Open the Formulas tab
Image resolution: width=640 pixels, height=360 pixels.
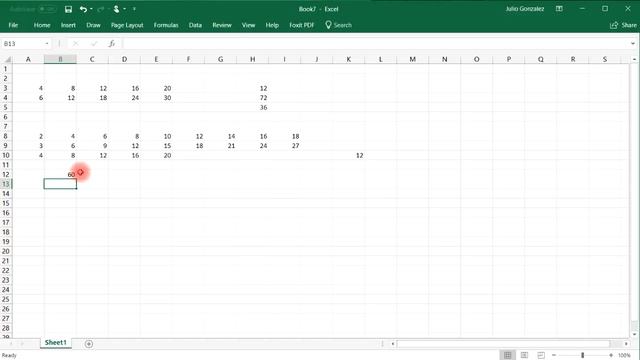tap(166, 25)
